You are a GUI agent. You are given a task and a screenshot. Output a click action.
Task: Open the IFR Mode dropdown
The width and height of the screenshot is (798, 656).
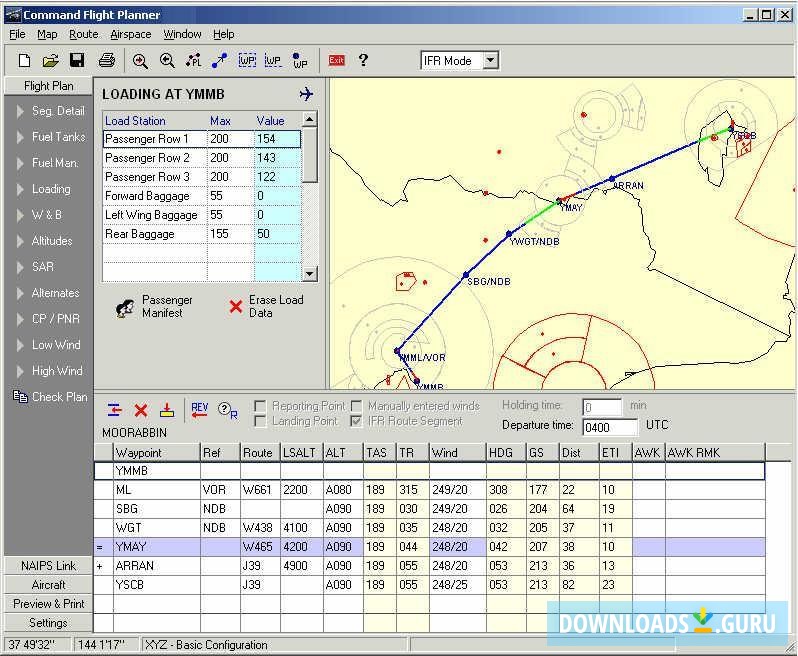coord(490,61)
